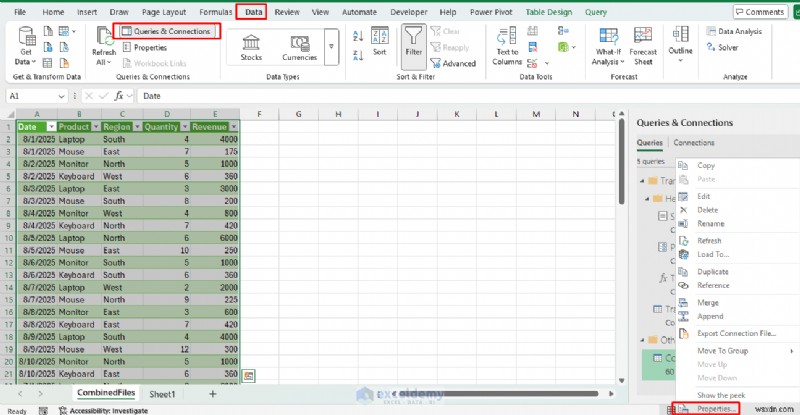Click Clear filter in ribbon
This screenshot has height=415, width=800.
[445, 31]
